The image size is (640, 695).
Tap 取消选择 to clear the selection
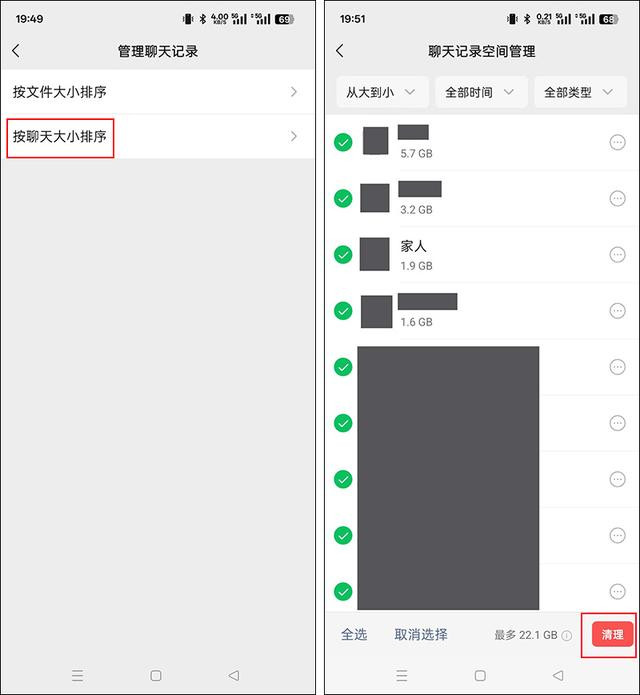[421, 635]
